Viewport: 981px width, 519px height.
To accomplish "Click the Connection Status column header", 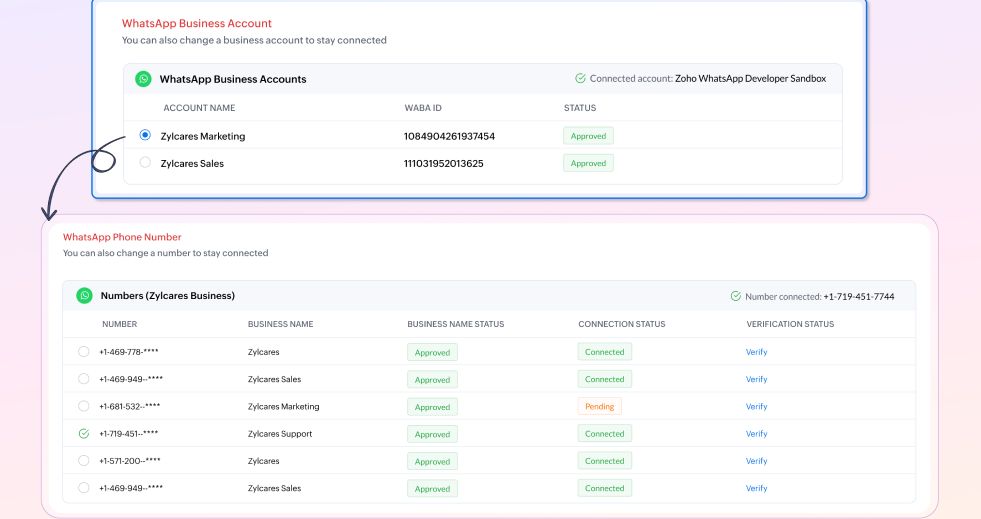I will pyautogui.click(x=622, y=324).
